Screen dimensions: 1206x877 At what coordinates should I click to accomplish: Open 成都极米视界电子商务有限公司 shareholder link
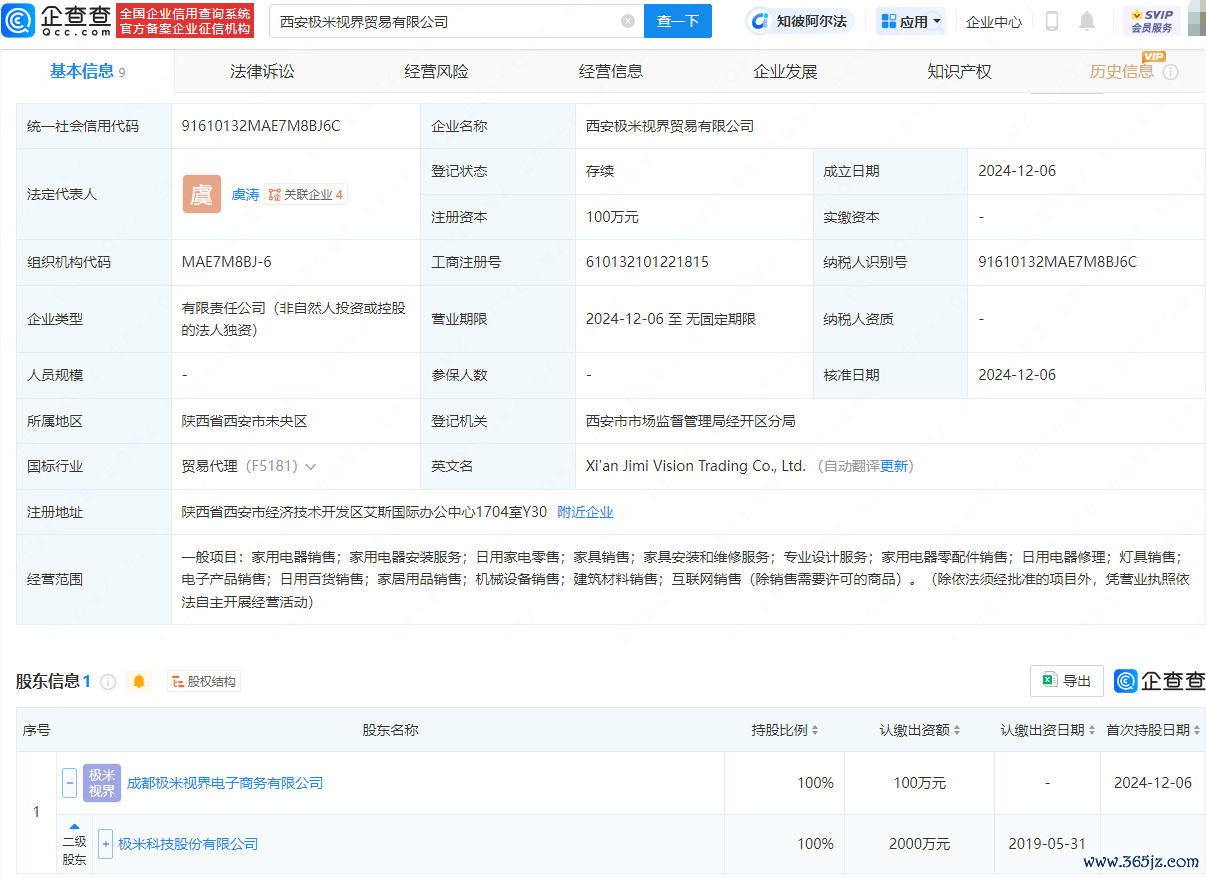point(225,783)
